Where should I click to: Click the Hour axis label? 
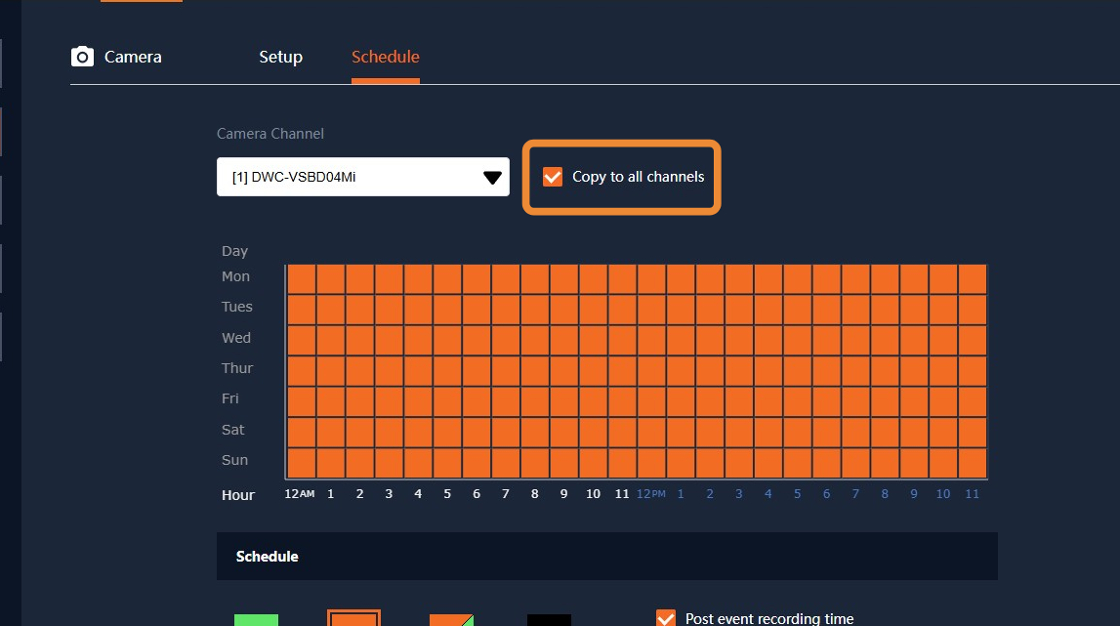(238, 495)
